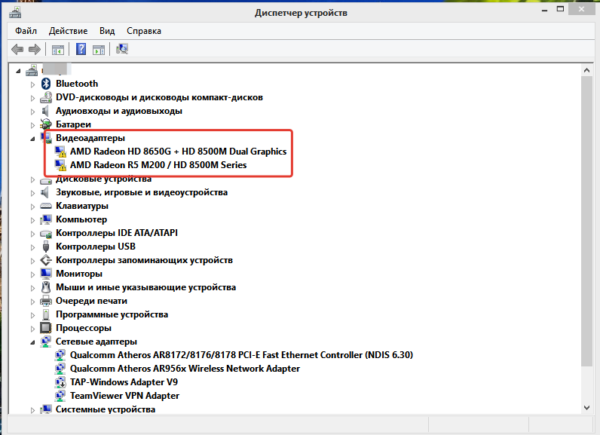This screenshot has height=435, width=600.
Task: Select AMD Radeon R5 M200 Series
Action: 158,165
